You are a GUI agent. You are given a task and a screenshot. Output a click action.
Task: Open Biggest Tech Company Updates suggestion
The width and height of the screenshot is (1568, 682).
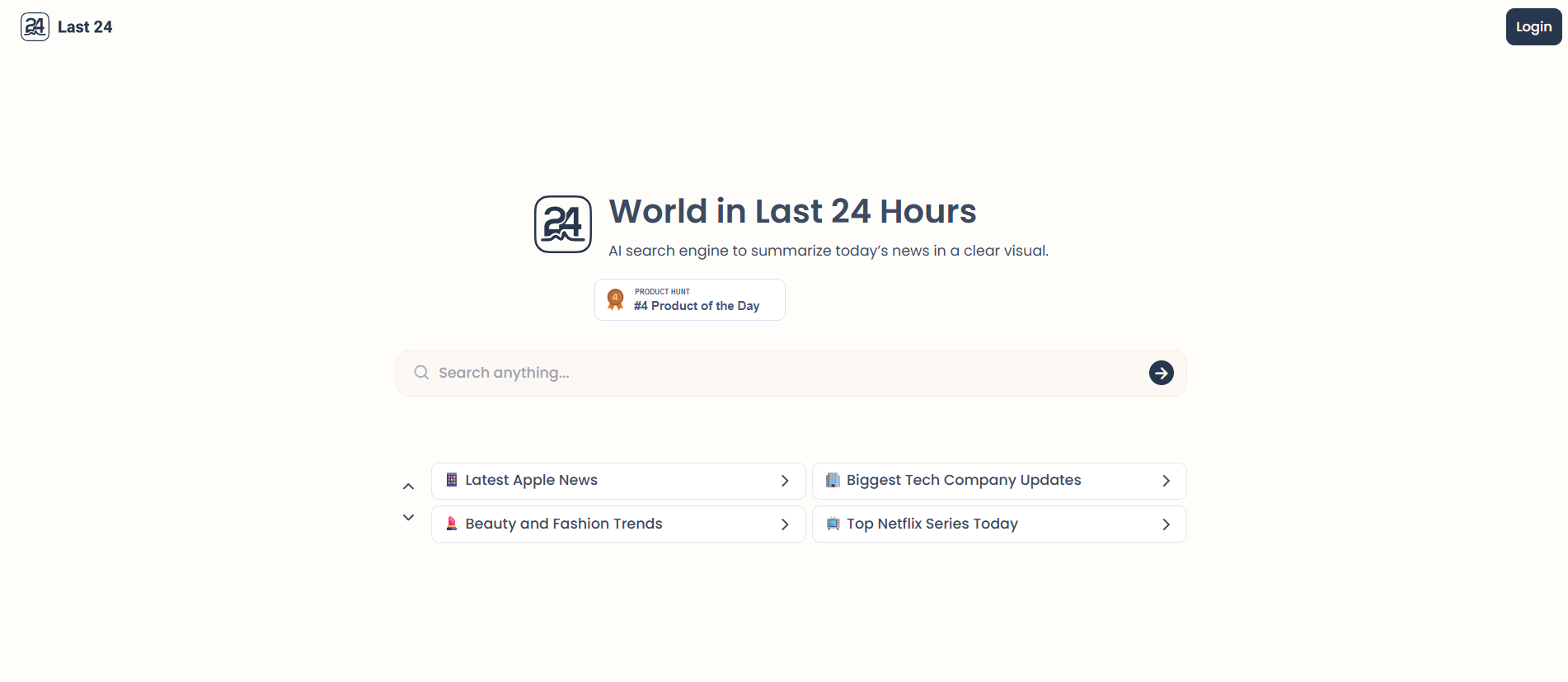999,481
